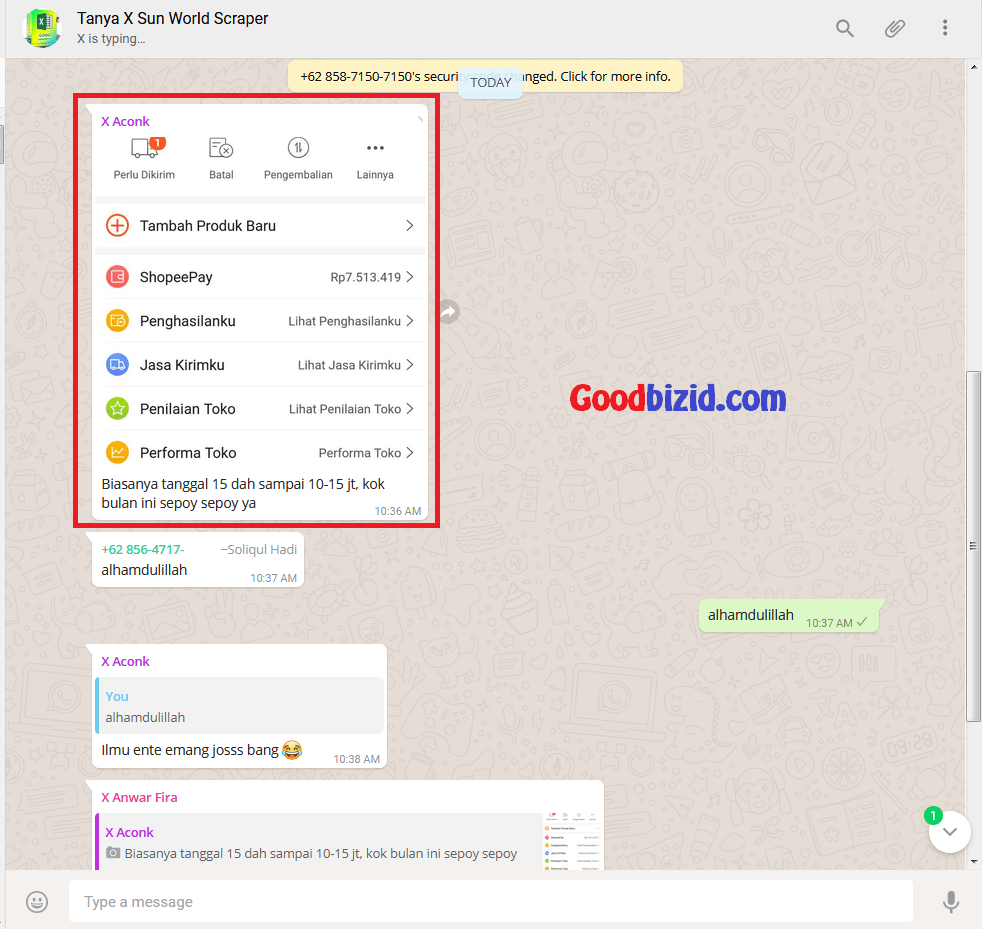
Task: Click the Penilaian Toko star icon
Action: tap(117, 408)
